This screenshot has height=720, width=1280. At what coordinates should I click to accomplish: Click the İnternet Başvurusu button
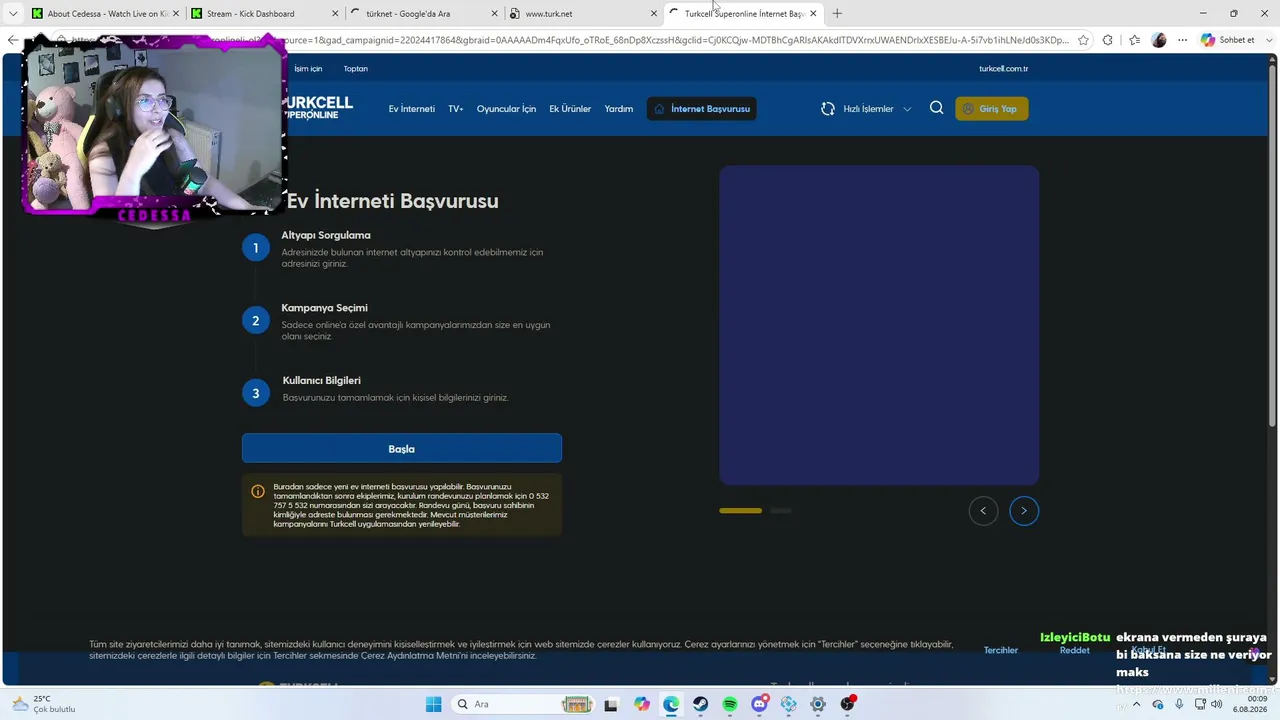(701, 109)
